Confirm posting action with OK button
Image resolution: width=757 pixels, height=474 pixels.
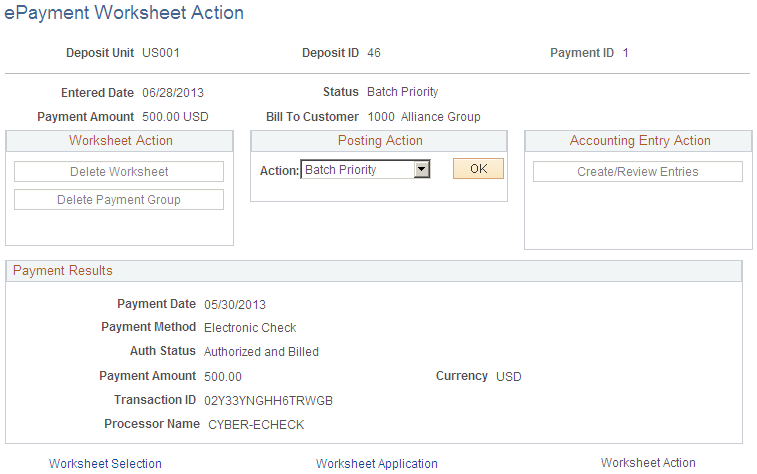coord(478,169)
